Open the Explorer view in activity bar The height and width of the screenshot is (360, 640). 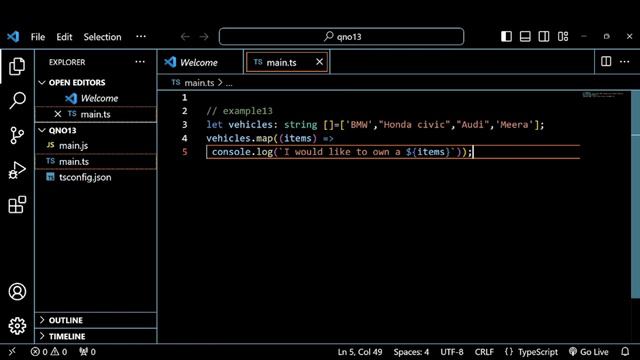click(17, 66)
